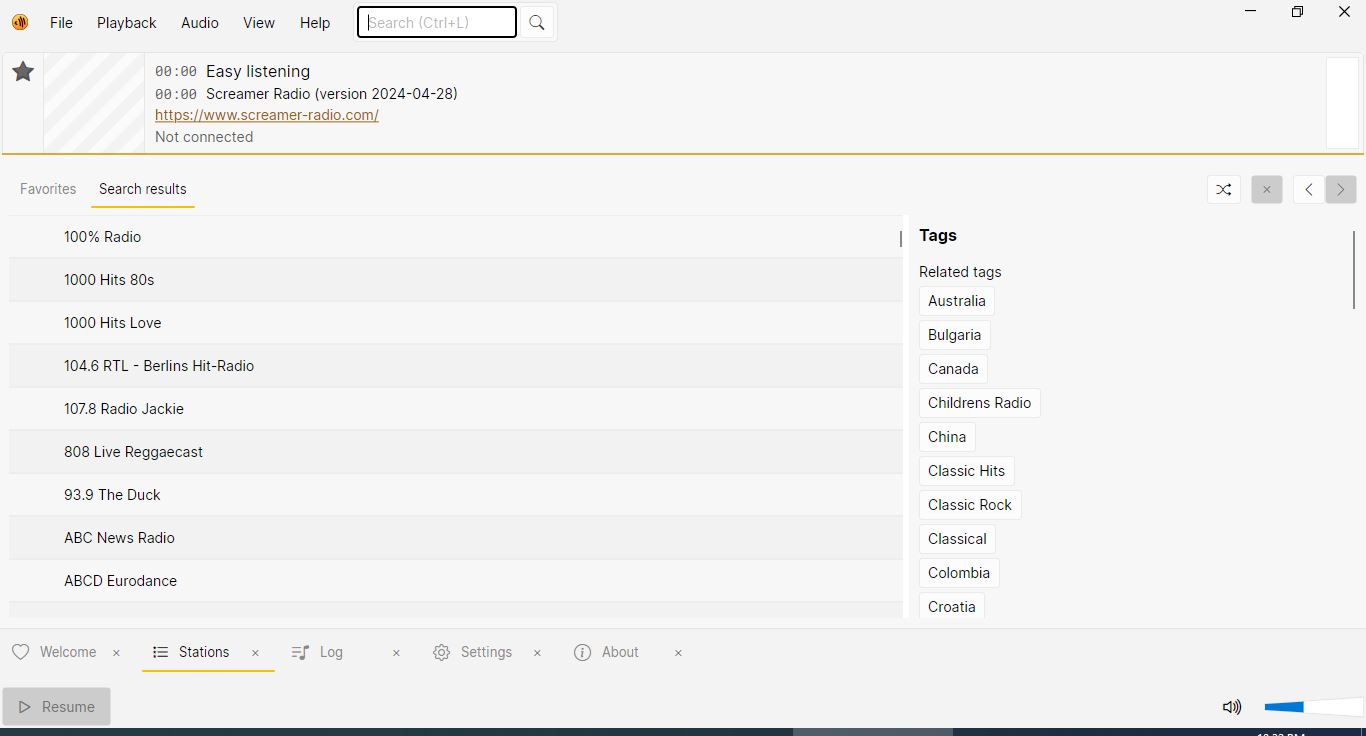
Task: Select station 93.9 The Duck
Action: point(456,495)
